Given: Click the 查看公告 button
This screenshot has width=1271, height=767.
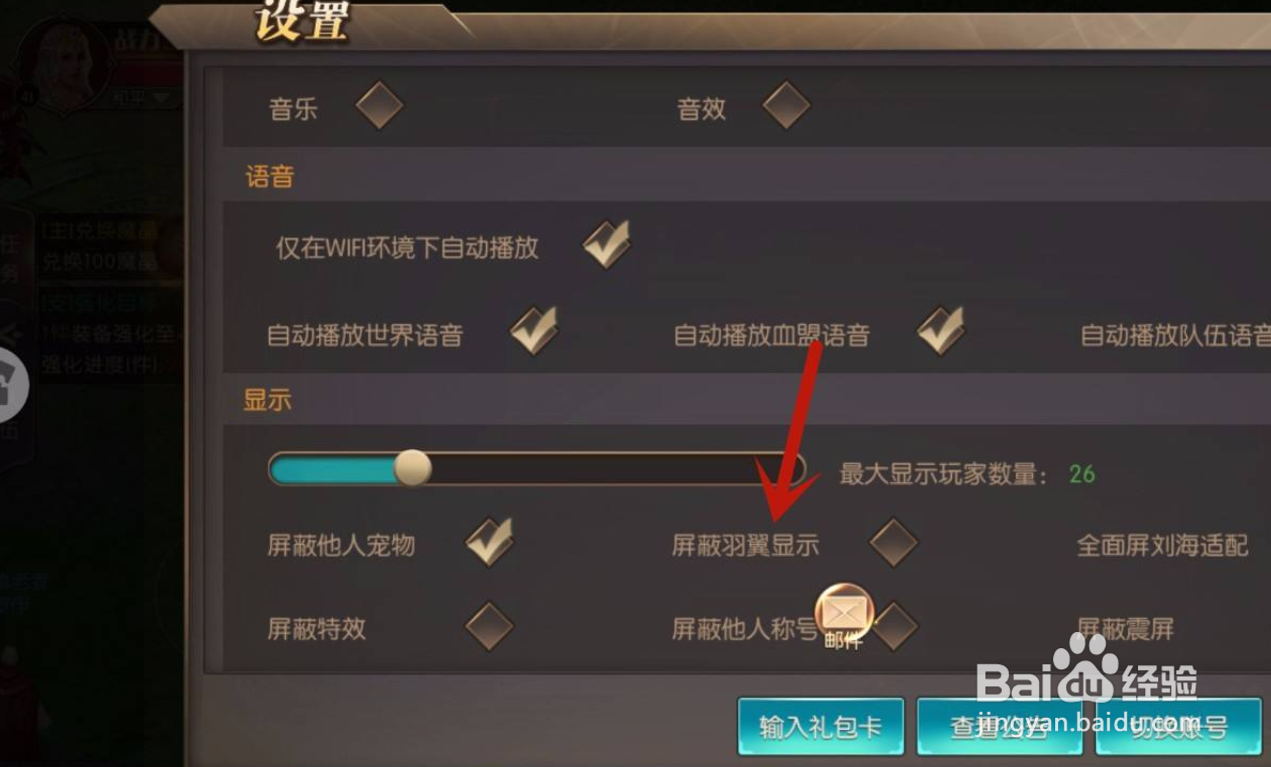Looking at the screenshot, I should pyautogui.click(x=1000, y=726).
